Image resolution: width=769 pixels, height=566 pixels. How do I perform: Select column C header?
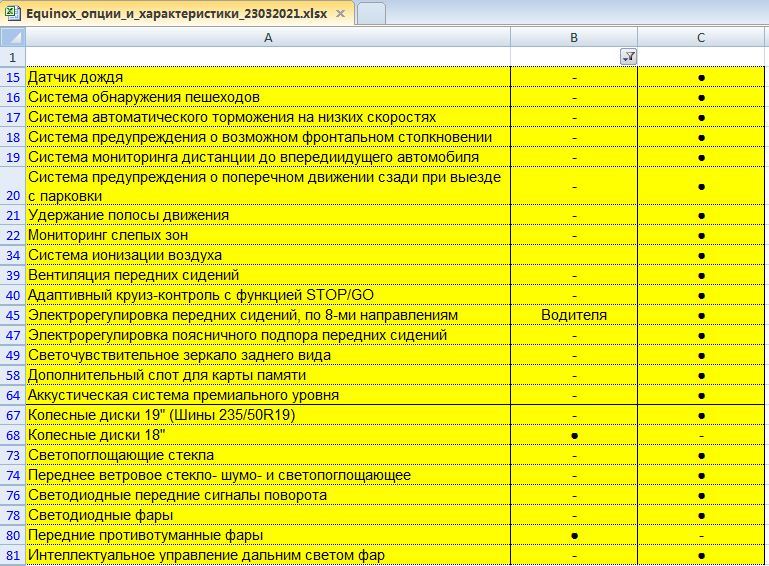[702, 37]
